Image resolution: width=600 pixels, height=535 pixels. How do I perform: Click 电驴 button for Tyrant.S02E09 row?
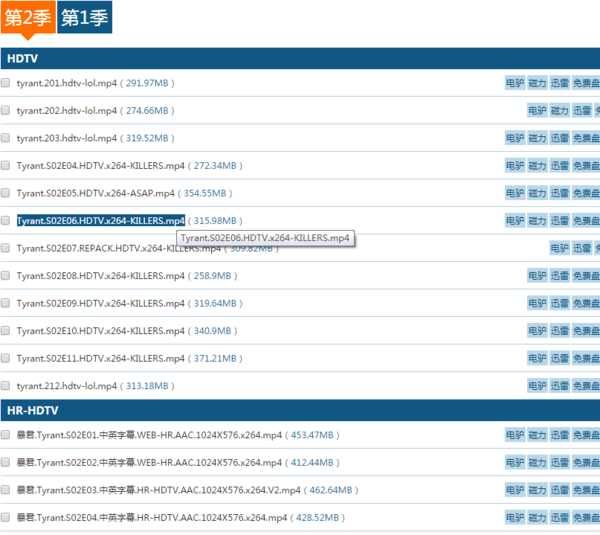pos(537,303)
